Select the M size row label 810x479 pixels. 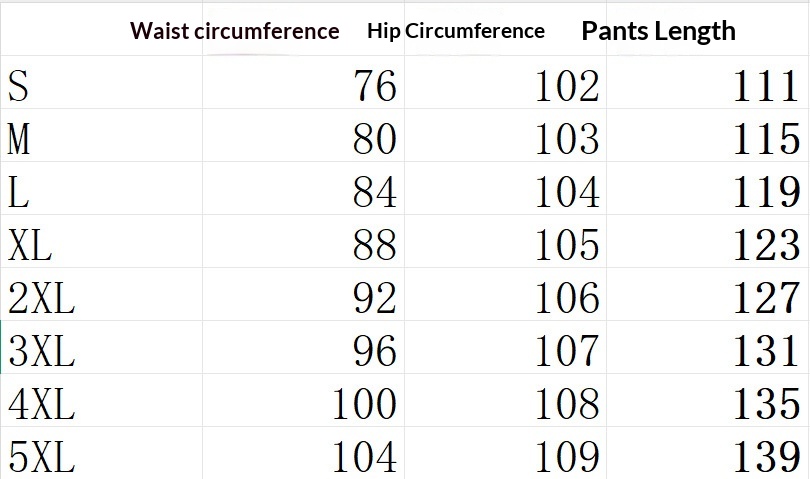coord(19,140)
